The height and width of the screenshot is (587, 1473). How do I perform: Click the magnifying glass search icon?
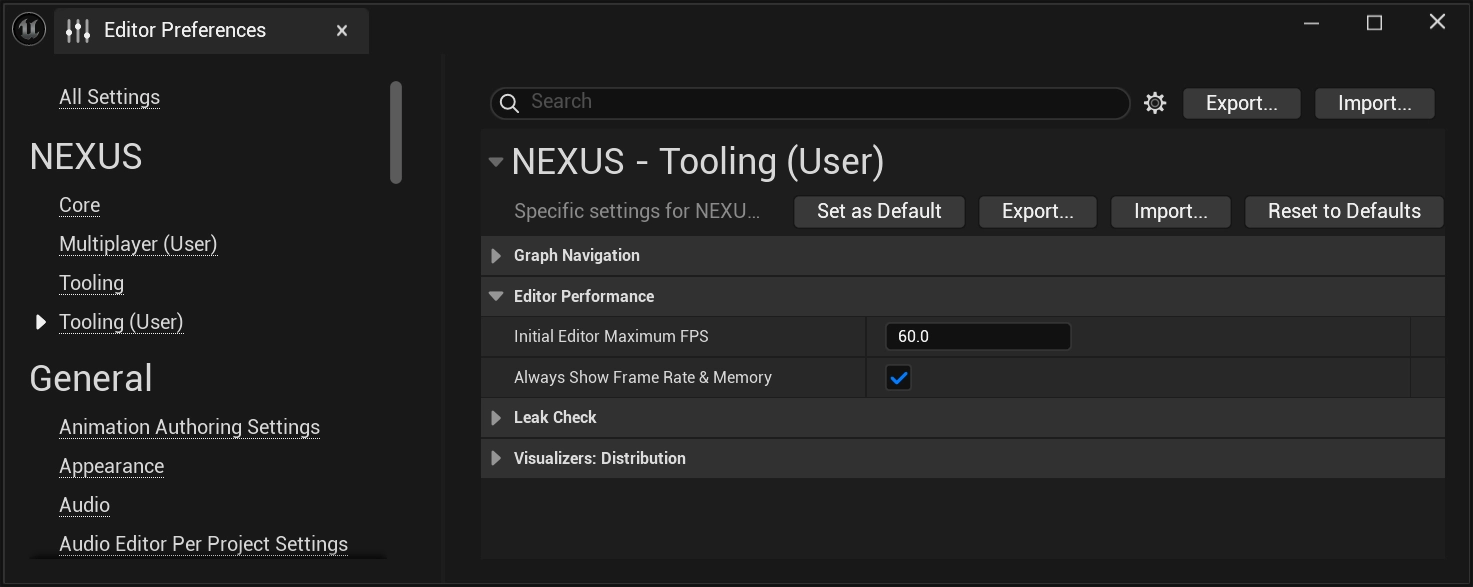[510, 102]
